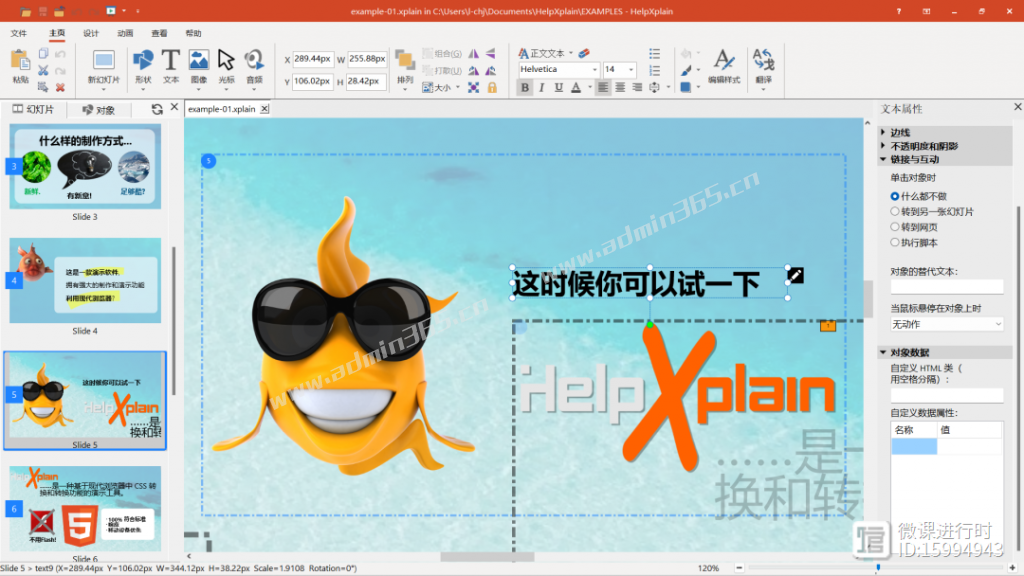
Task: Click the Audio (音频) tool
Action: (254, 67)
